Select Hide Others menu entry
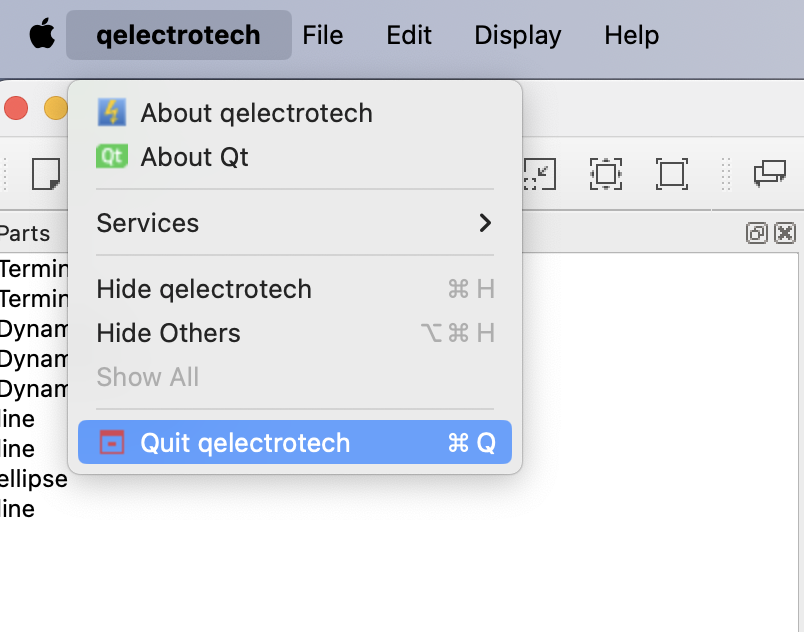The height and width of the screenshot is (632, 804). [x=168, y=333]
